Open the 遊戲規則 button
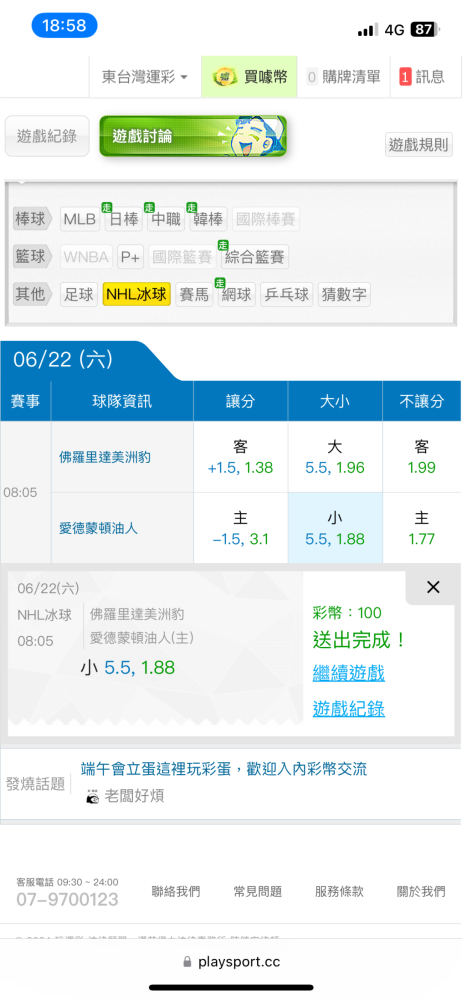 tap(419, 145)
